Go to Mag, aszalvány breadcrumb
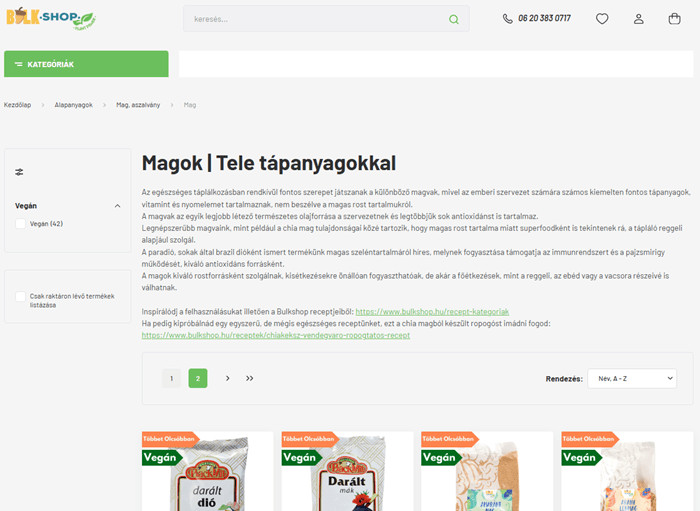The height and width of the screenshot is (511, 700). [x=138, y=105]
